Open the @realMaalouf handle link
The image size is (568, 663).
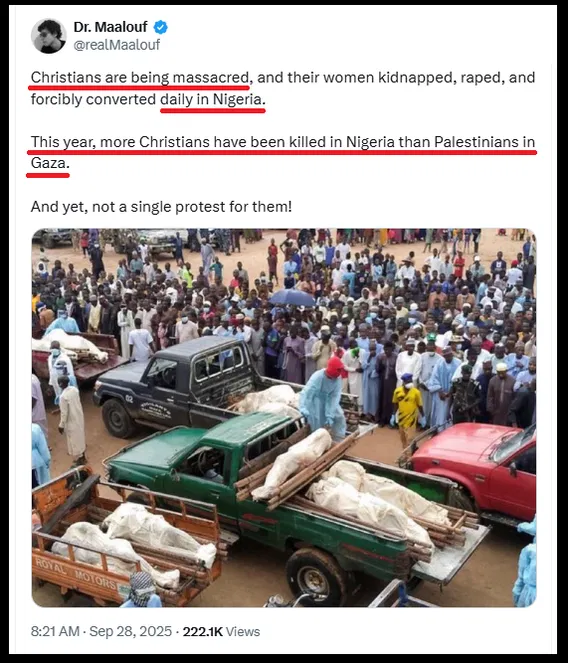[117, 45]
